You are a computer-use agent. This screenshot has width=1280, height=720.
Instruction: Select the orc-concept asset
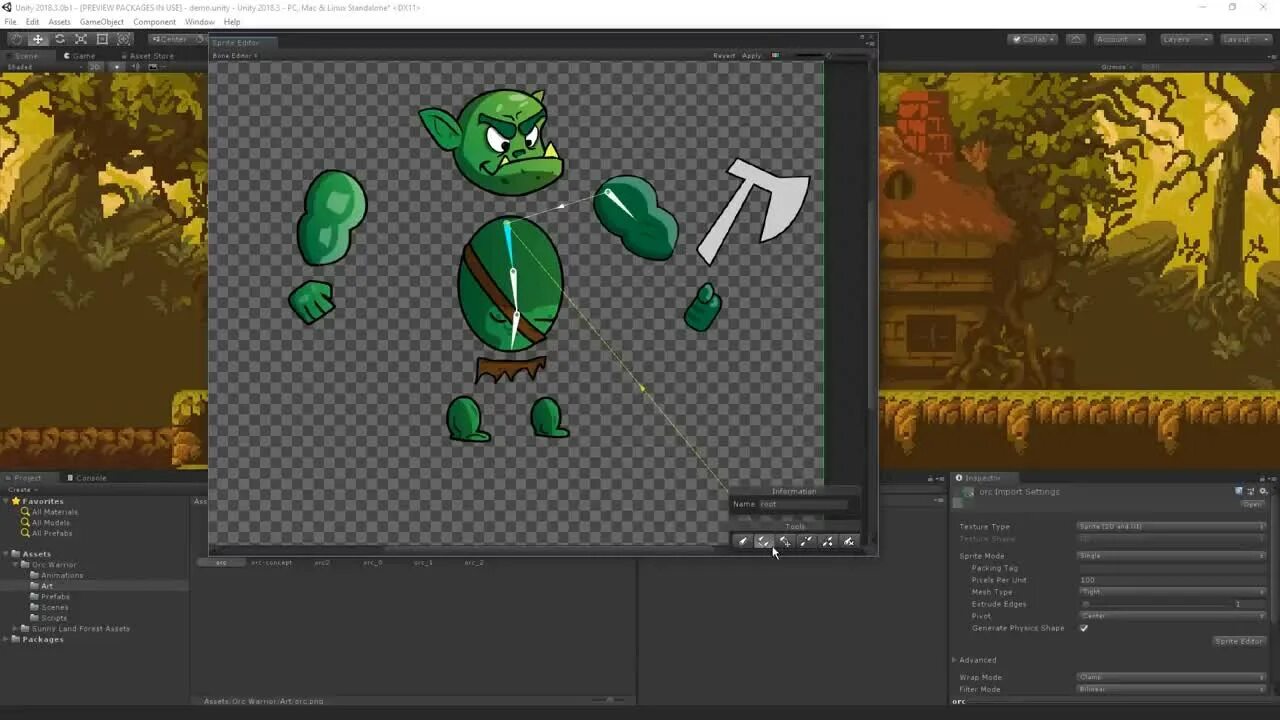pos(271,563)
